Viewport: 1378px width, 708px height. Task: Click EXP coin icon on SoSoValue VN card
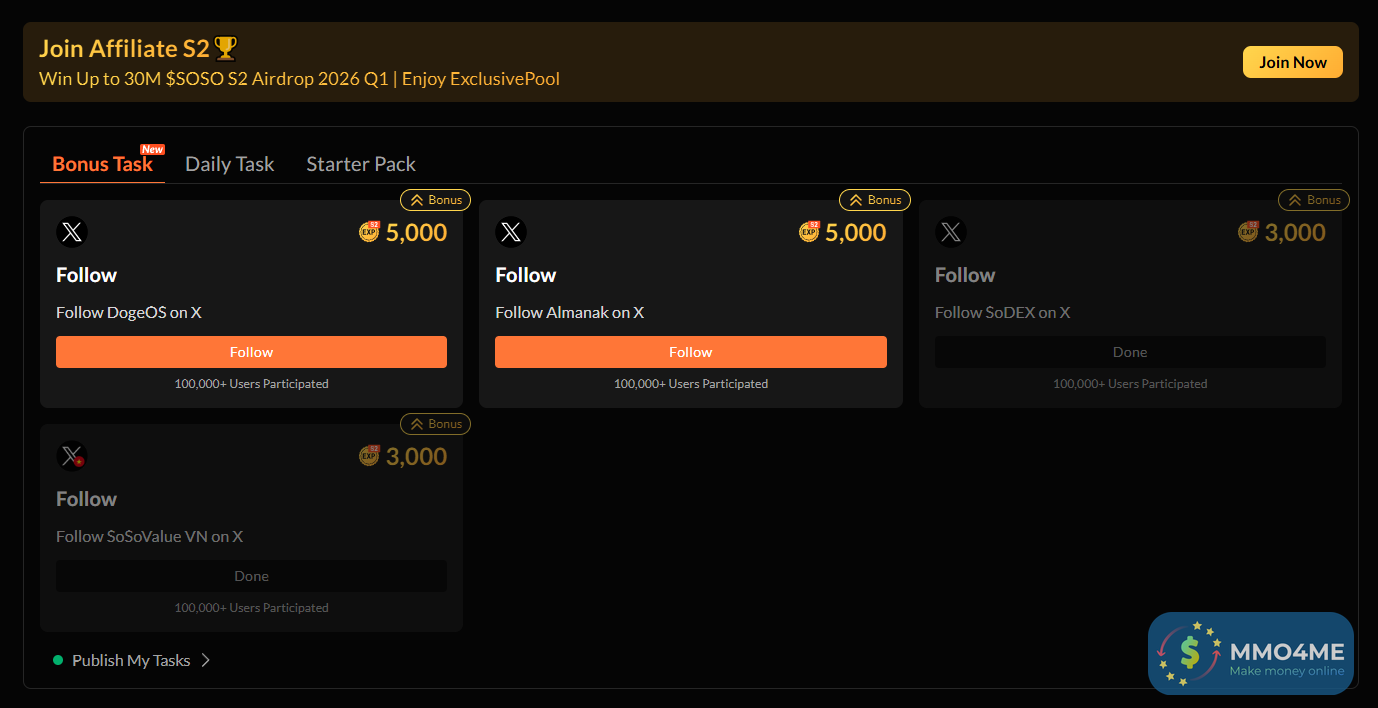pos(370,456)
